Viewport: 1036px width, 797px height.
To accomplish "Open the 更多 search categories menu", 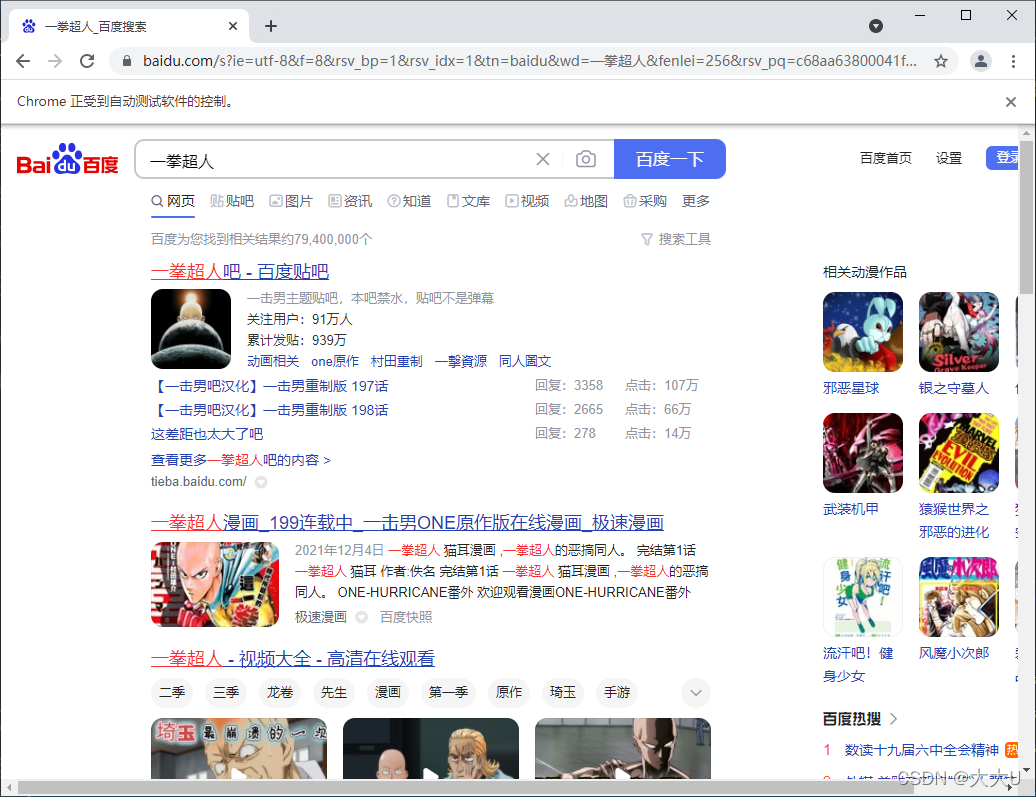I will (x=696, y=201).
